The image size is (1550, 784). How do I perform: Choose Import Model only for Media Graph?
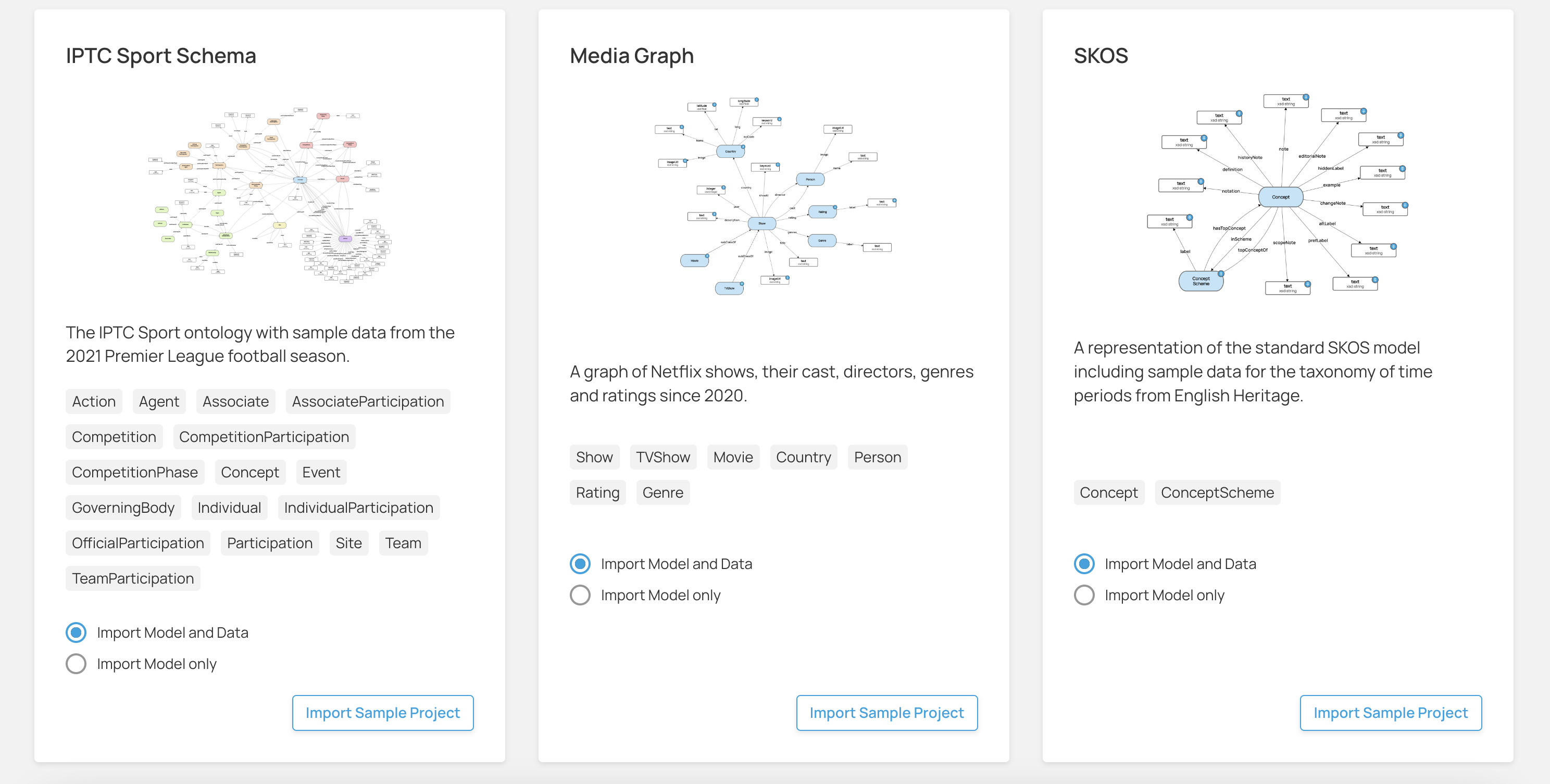(x=580, y=595)
